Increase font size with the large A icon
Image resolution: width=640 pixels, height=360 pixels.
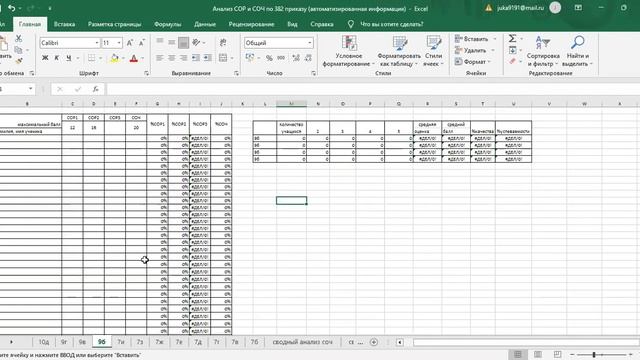(x=130, y=43)
